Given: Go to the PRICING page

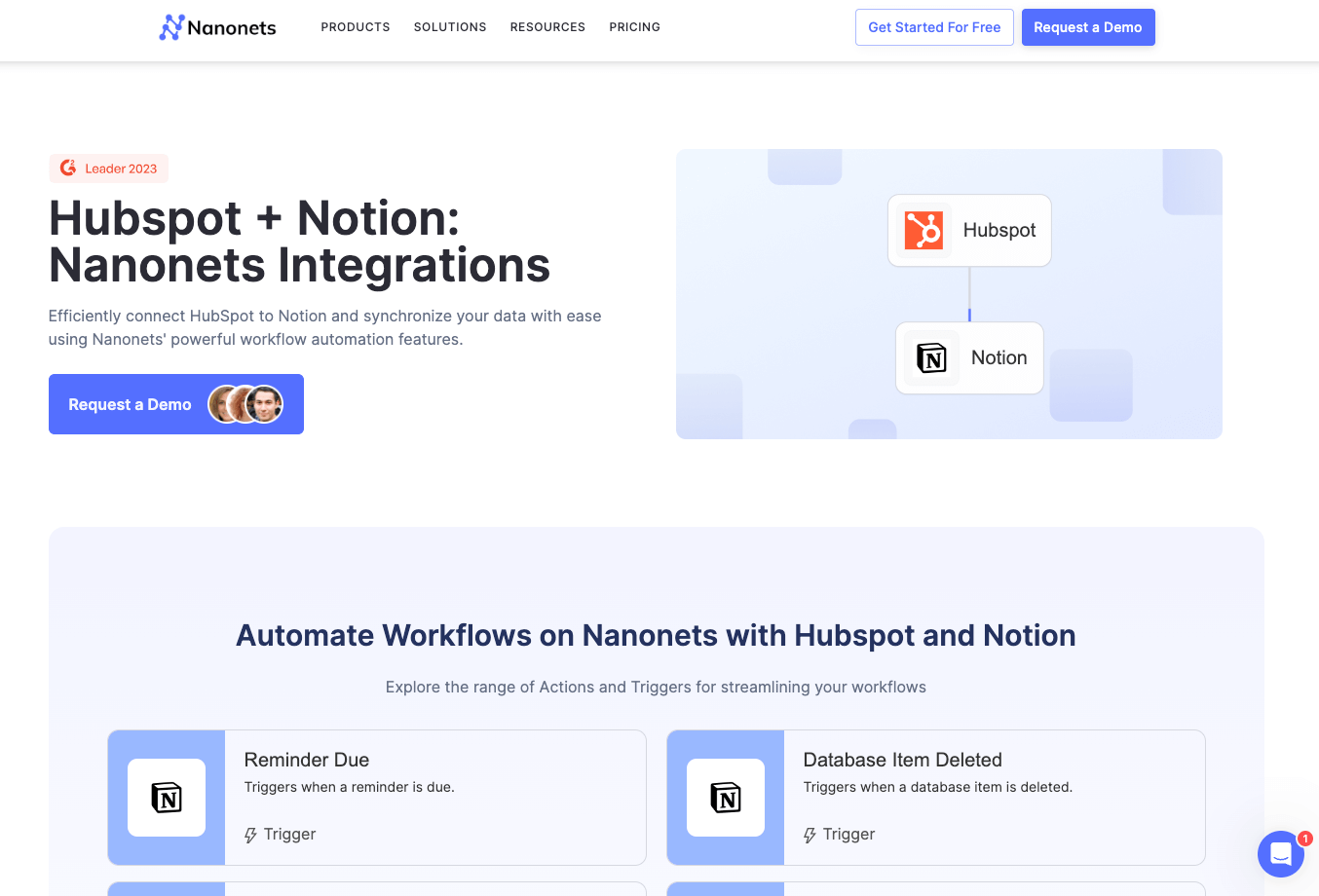Looking at the screenshot, I should pos(635,27).
